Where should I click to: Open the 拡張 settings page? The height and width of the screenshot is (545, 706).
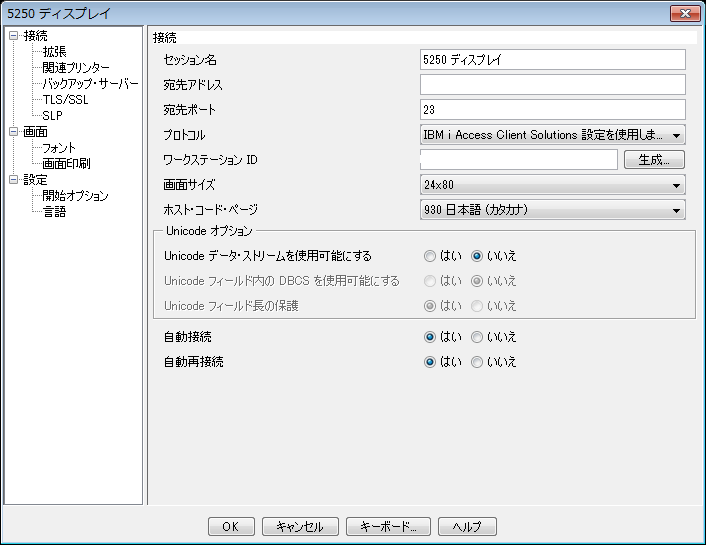click(x=54, y=52)
